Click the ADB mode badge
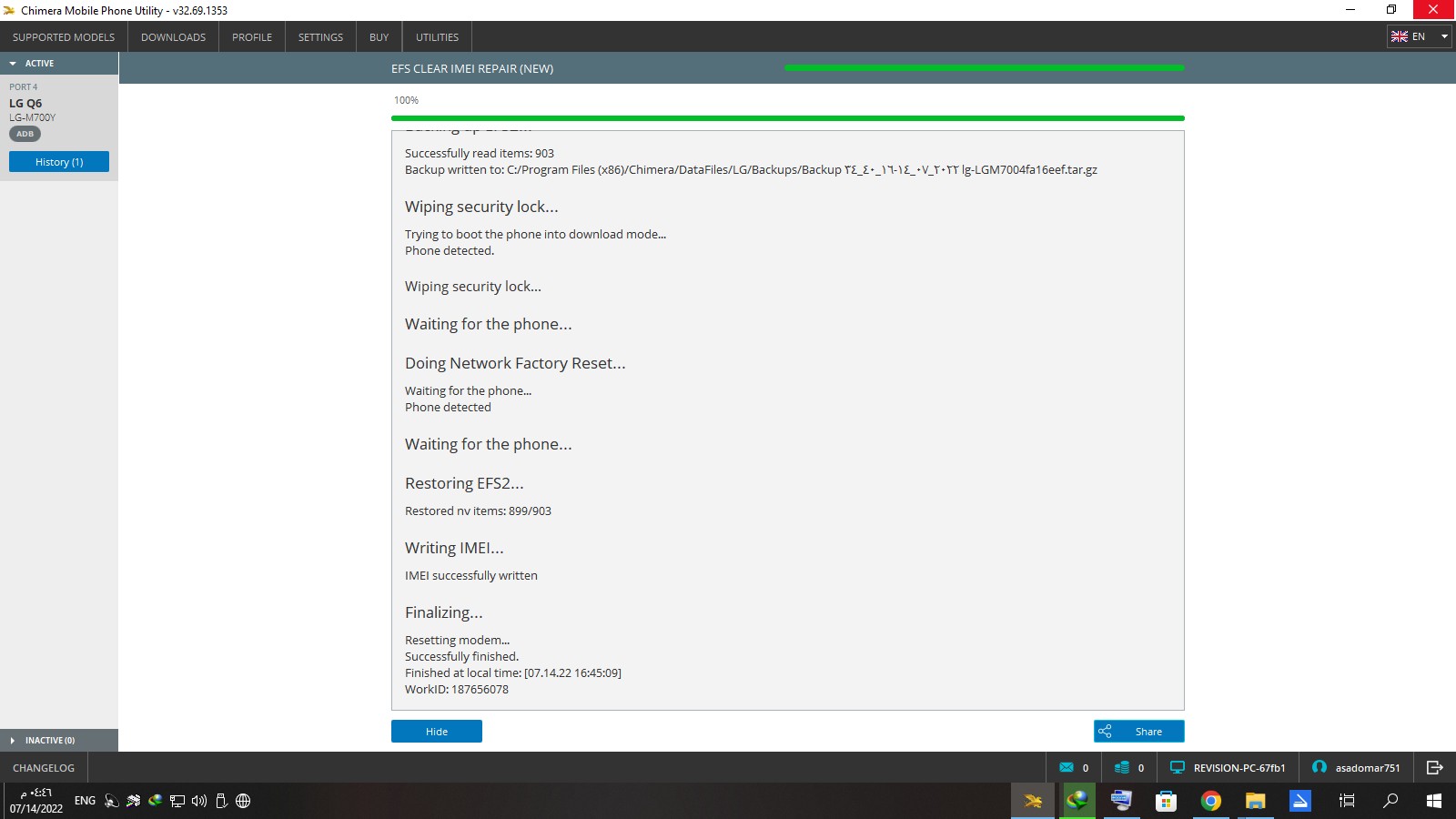Screen dimensions: 1456x819 pyautogui.click(x=25, y=134)
